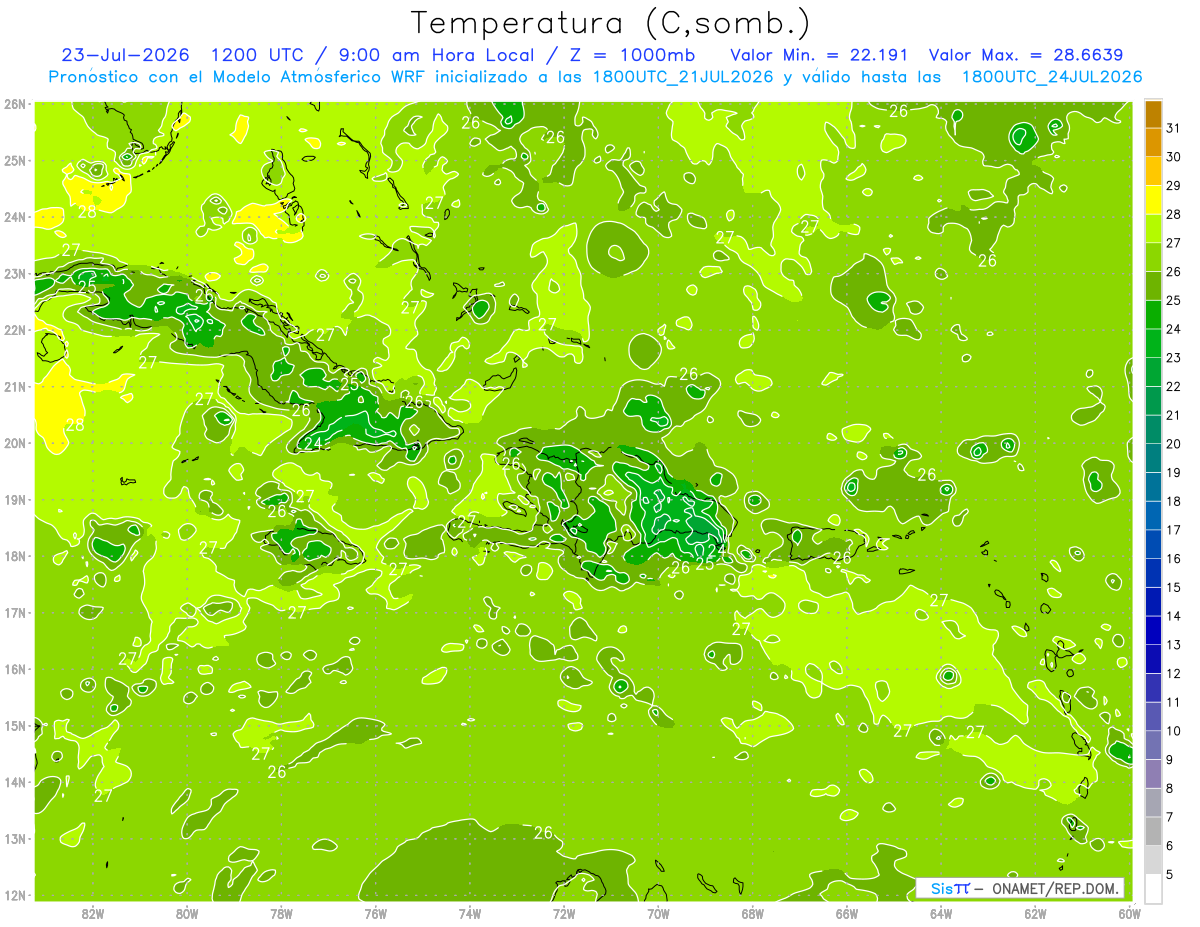Click the '26N' latitude axis label

pyautogui.click(x=15, y=103)
